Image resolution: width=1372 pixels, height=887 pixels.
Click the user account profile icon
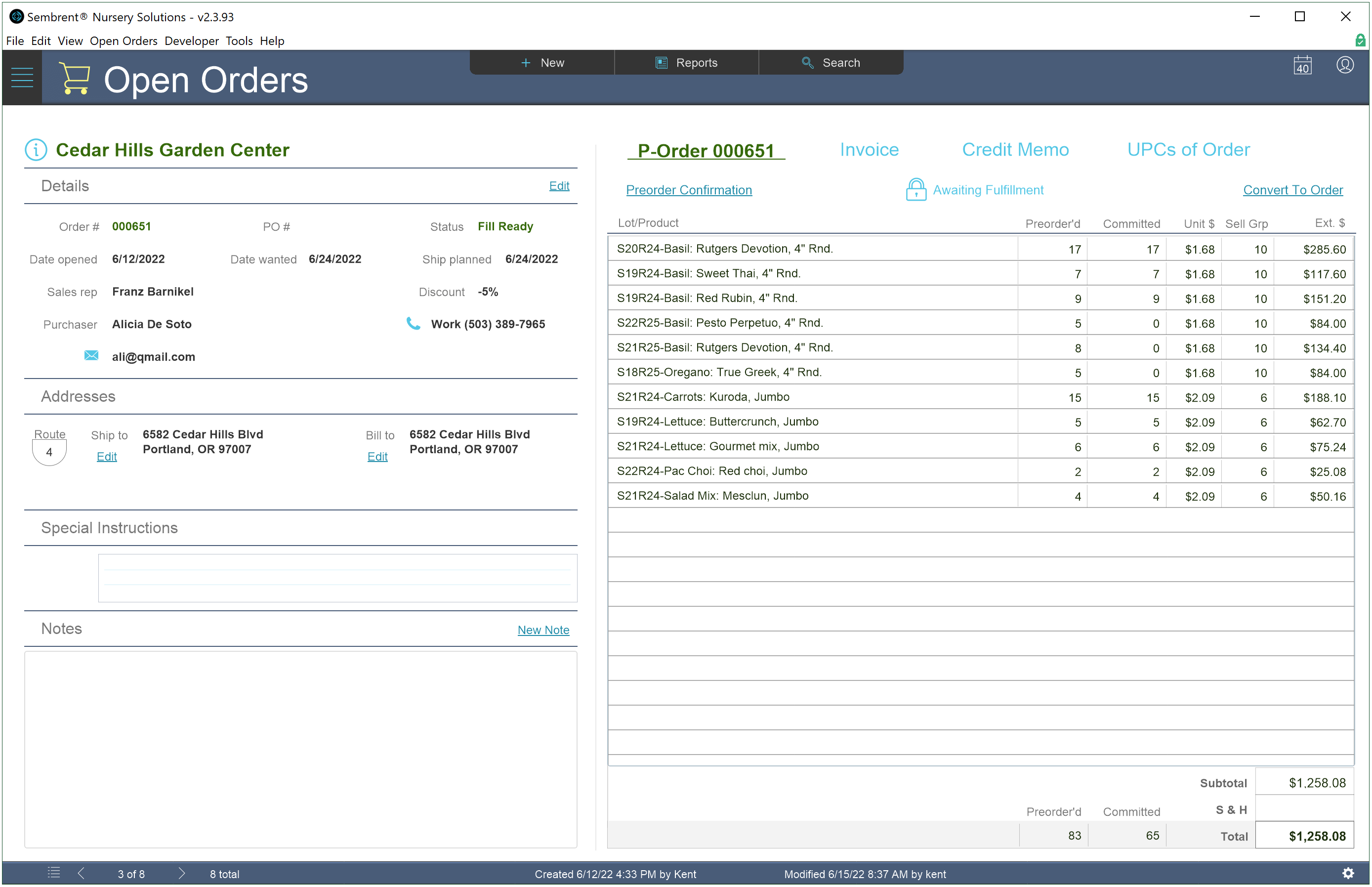click(x=1344, y=65)
